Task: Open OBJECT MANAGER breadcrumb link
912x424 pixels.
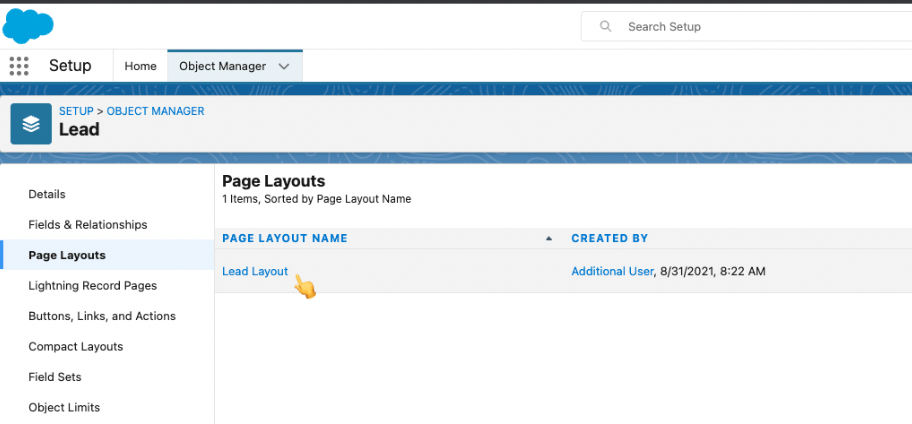Action: coord(155,111)
